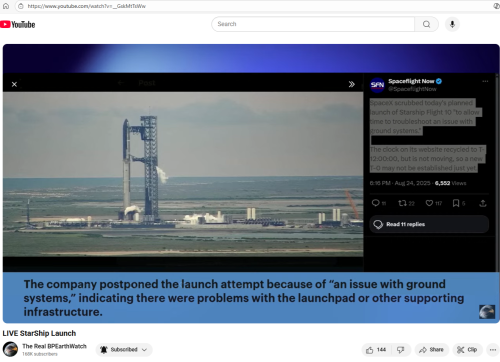Click the @SpaceflightNow handle
Image resolution: width=500 pixels, height=362 pixels.
point(412,89)
